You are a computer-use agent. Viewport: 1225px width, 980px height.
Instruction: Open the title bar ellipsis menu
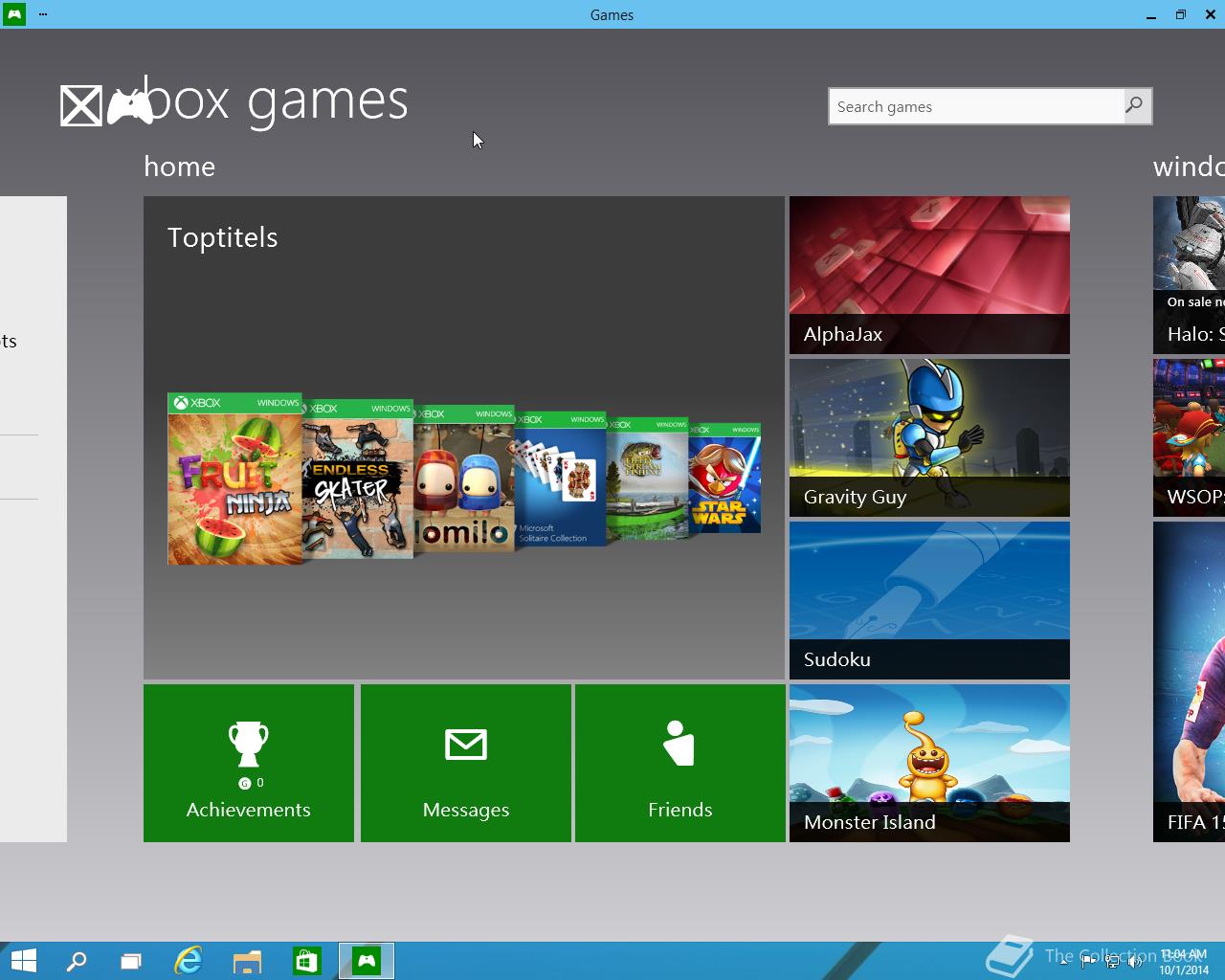pos(43,14)
